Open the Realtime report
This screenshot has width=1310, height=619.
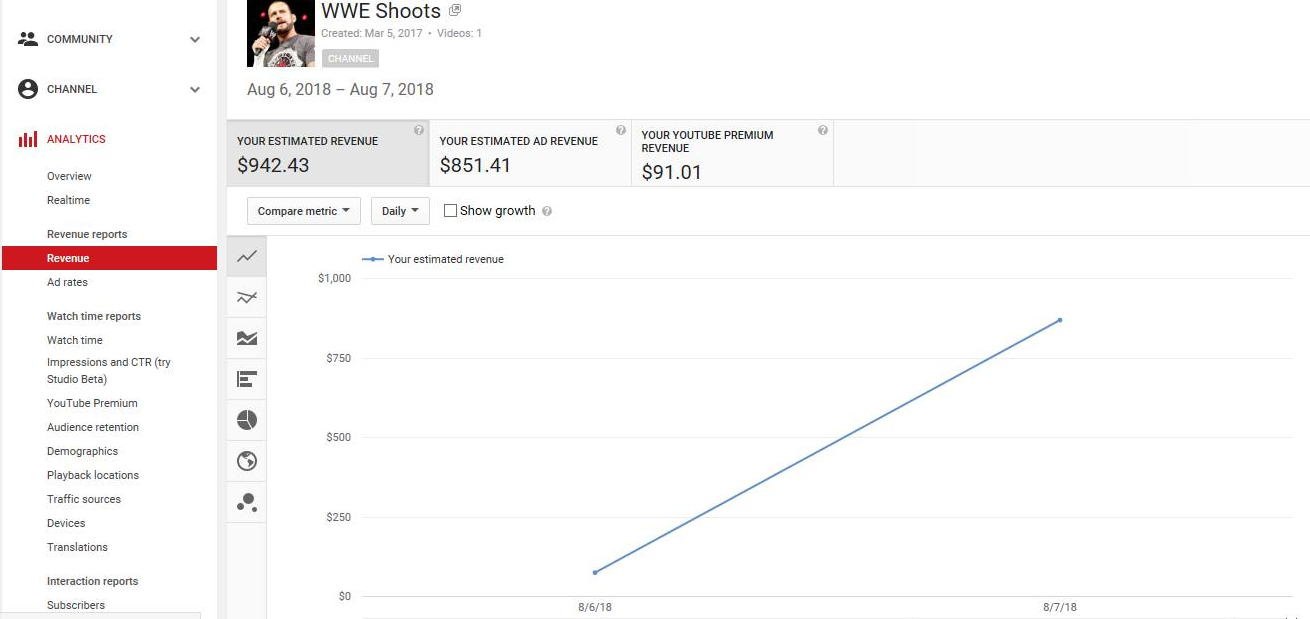[x=68, y=200]
